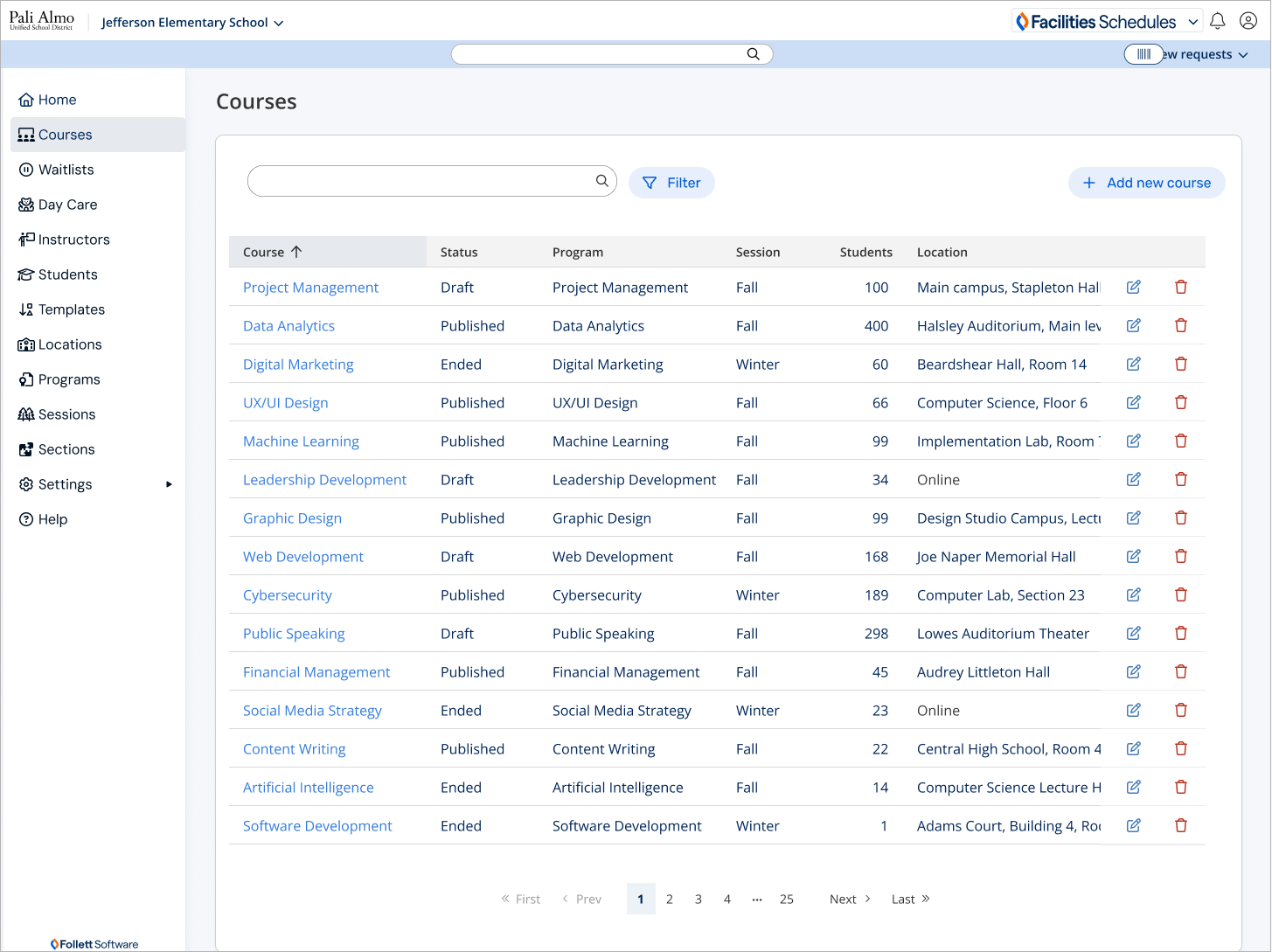This screenshot has width=1272, height=952.
Task: Select Students in the sidebar menu
Action: point(67,274)
